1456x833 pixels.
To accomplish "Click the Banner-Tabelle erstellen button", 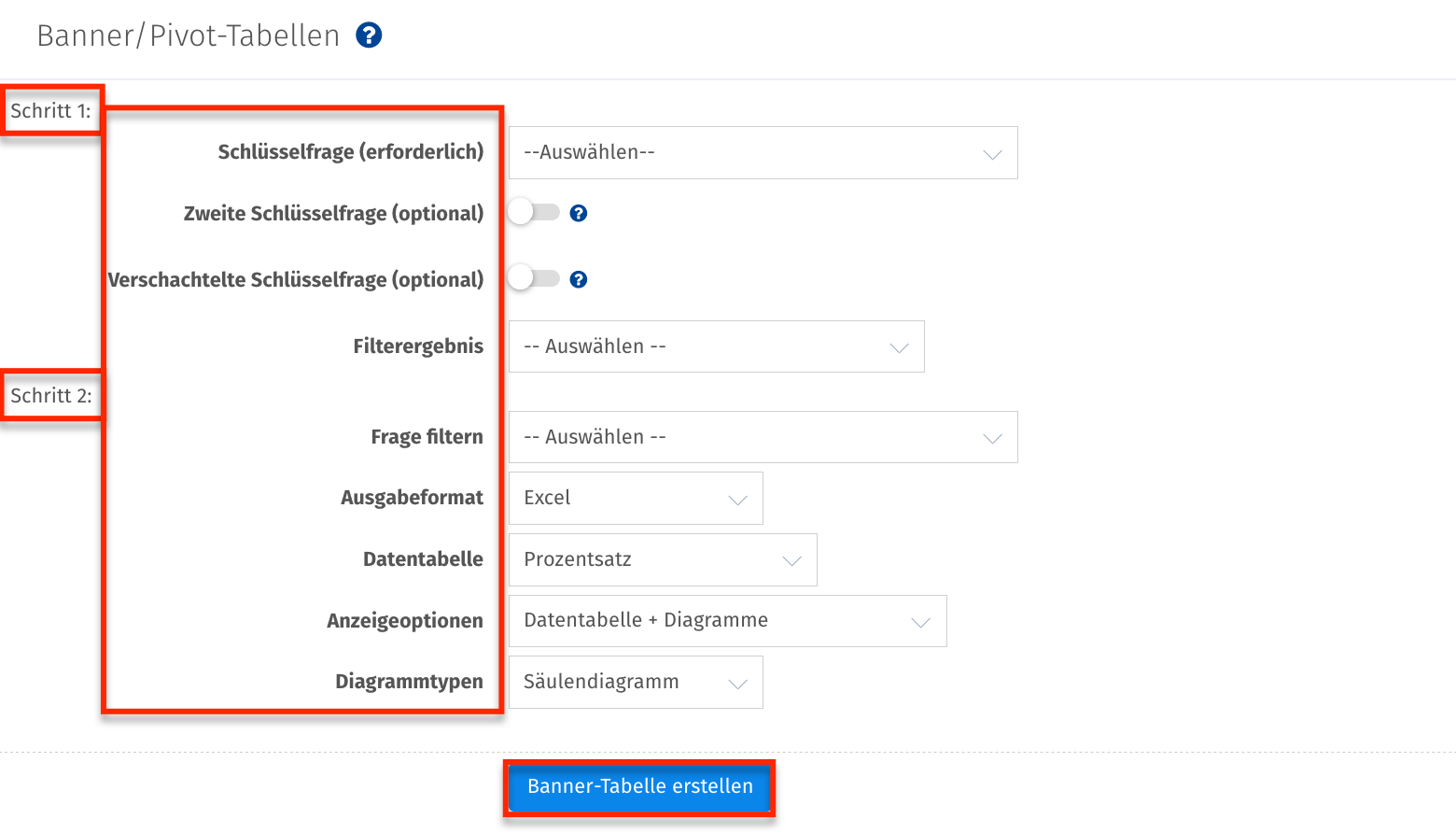I will point(638,786).
